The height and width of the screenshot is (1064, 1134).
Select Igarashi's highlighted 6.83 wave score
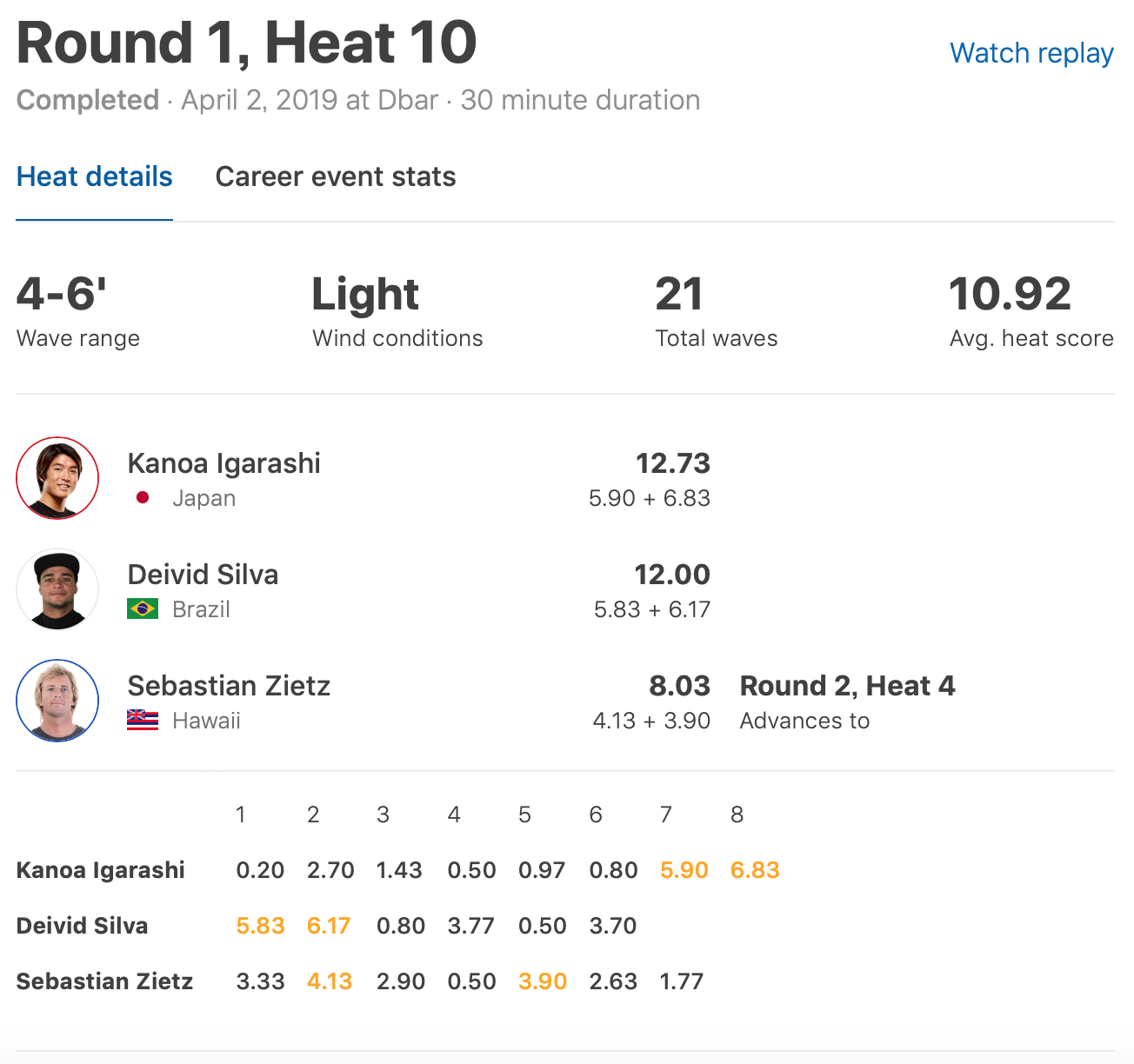point(755,870)
